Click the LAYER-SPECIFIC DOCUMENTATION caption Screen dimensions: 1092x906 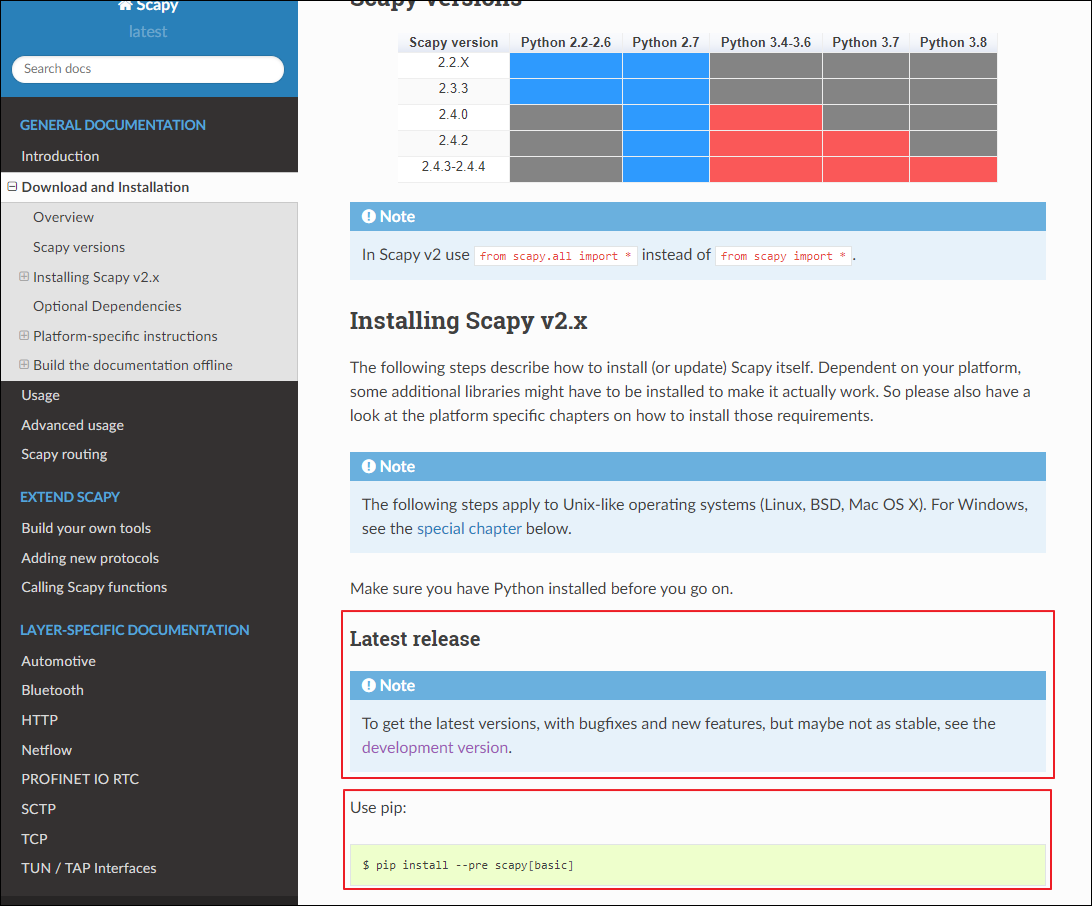coord(134,630)
